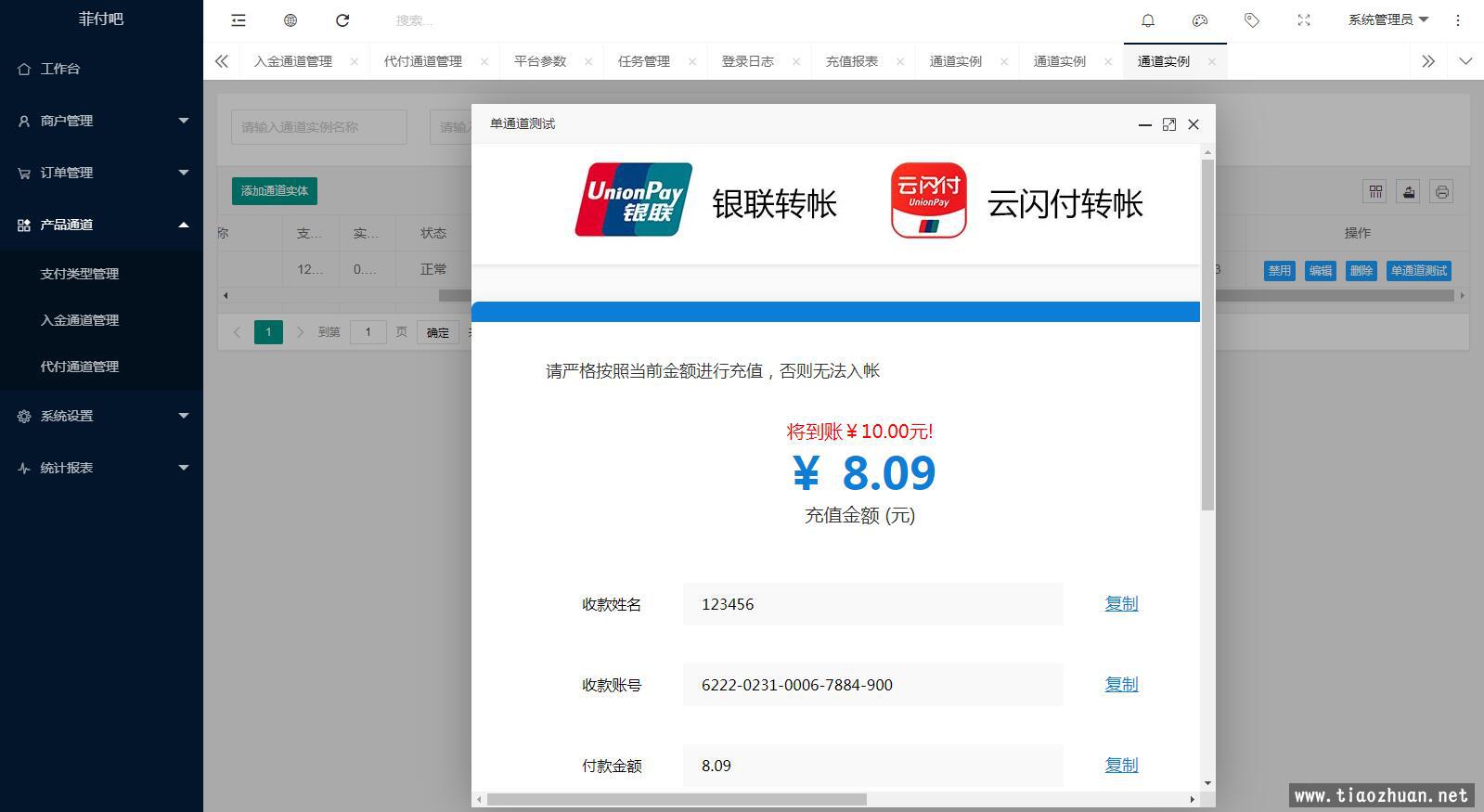Open the theme palette icon

coord(1200,20)
